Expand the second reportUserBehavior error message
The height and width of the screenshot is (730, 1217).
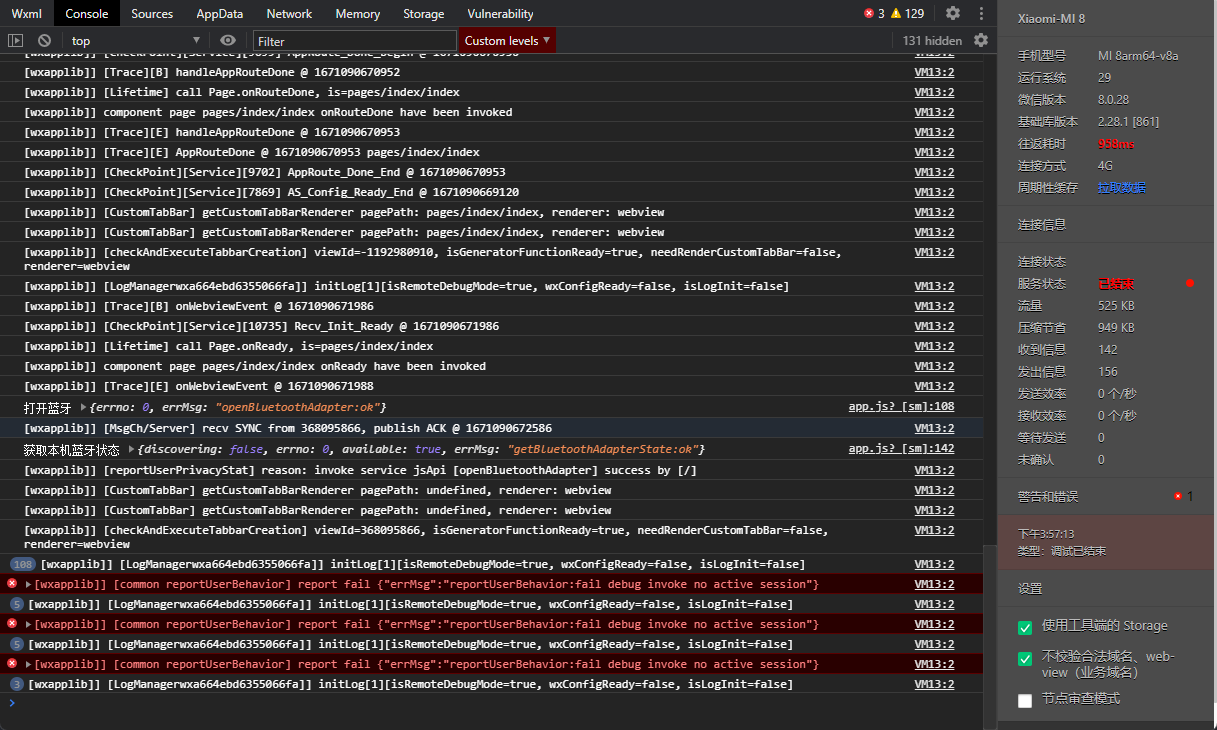coord(29,624)
